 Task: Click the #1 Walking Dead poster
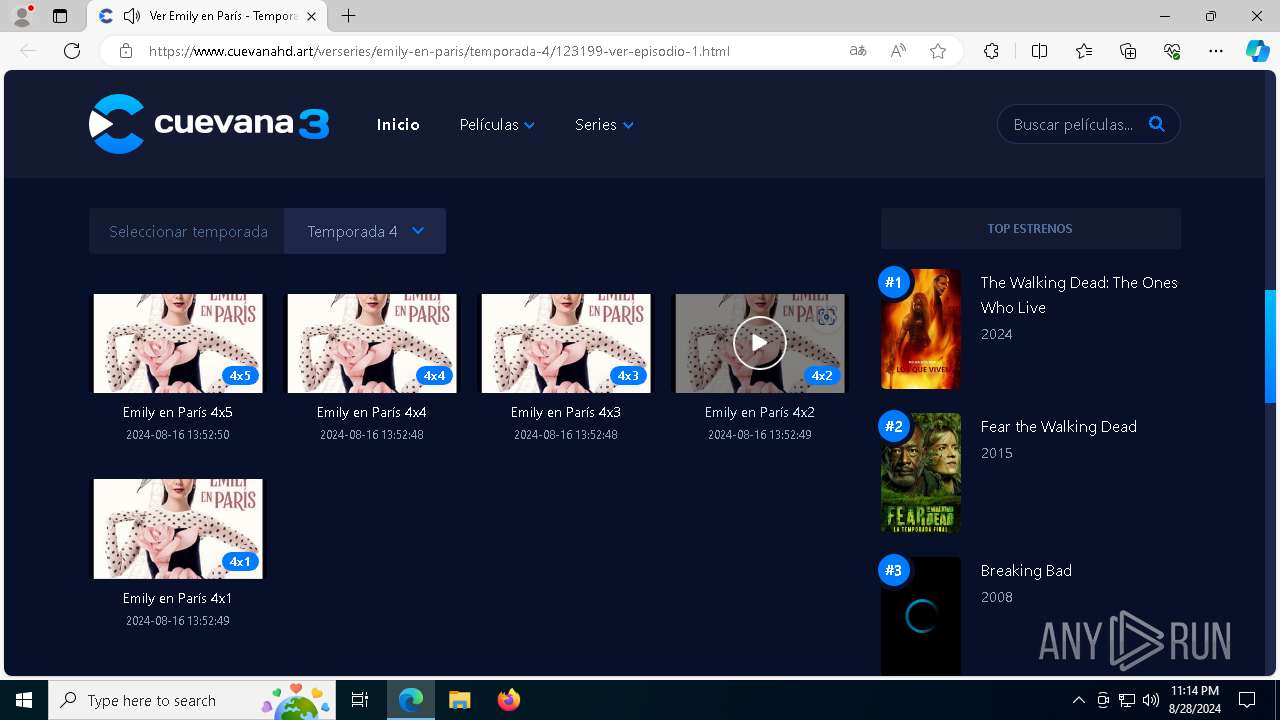[x=921, y=329]
